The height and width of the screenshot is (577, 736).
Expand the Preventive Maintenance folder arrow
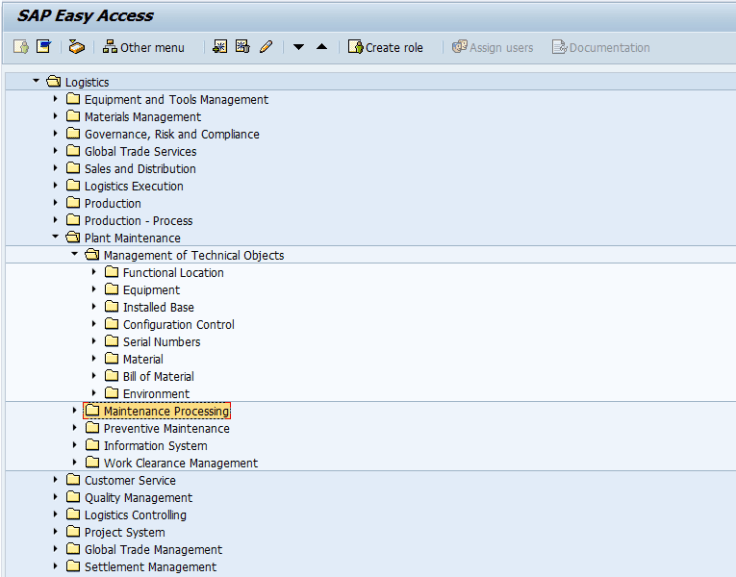75,428
